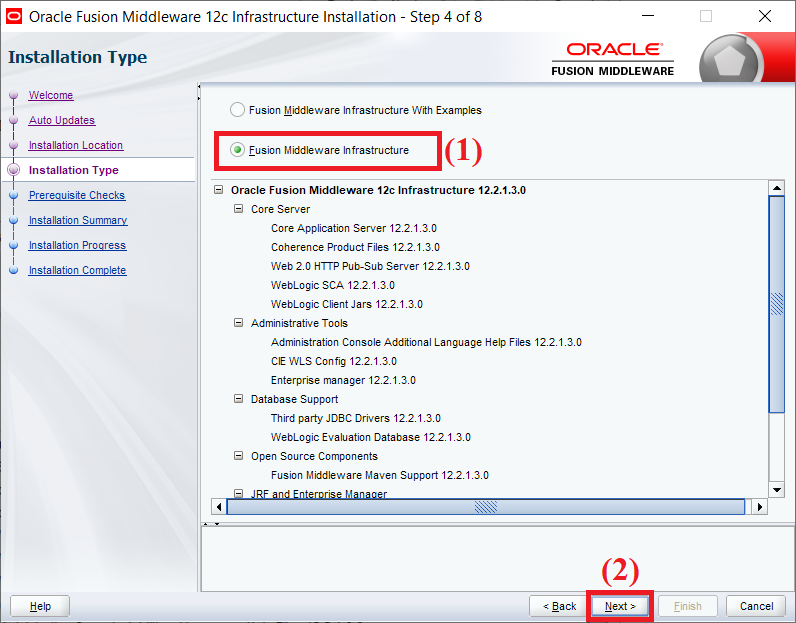Minimize the installer window
The height and width of the screenshot is (623, 796).
(648, 16)
